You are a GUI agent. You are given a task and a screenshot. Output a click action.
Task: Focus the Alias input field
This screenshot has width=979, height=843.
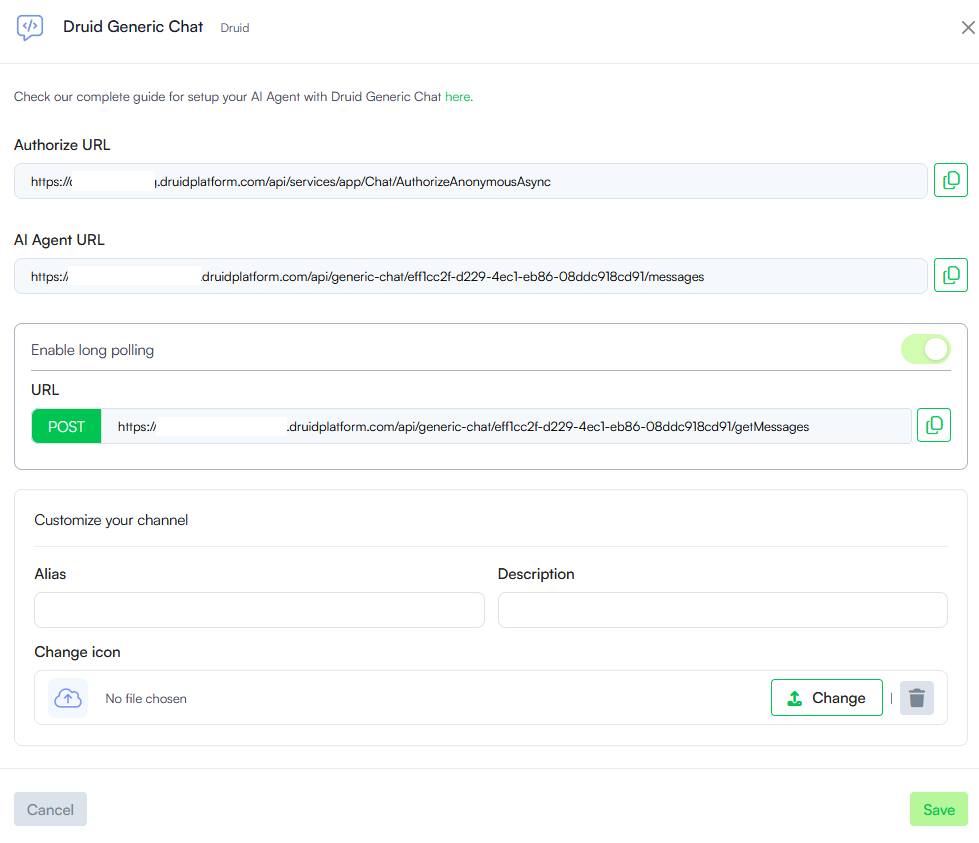tap(259, 610)
